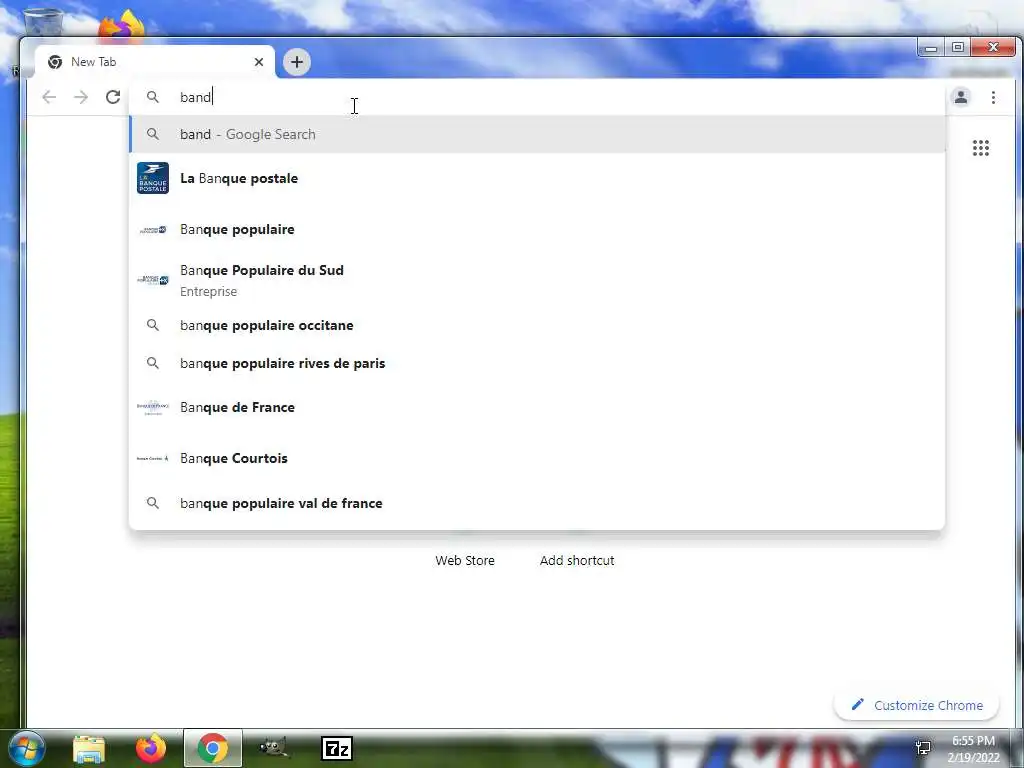The width and height of the screenshot is (1024, 768).
Task: Click Banque populaire logo thumbnail
Action: [x=153, y=229]
